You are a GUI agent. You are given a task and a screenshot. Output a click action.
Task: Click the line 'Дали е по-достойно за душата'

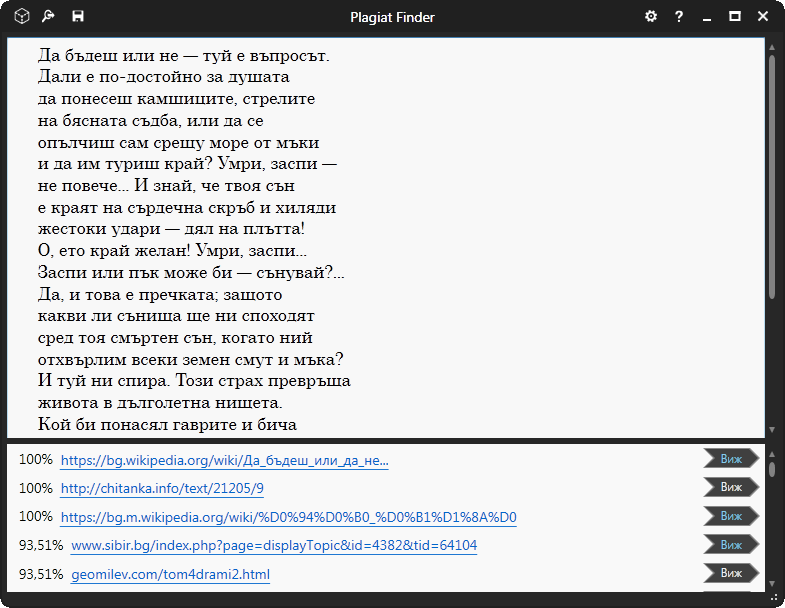click(164, 77)
